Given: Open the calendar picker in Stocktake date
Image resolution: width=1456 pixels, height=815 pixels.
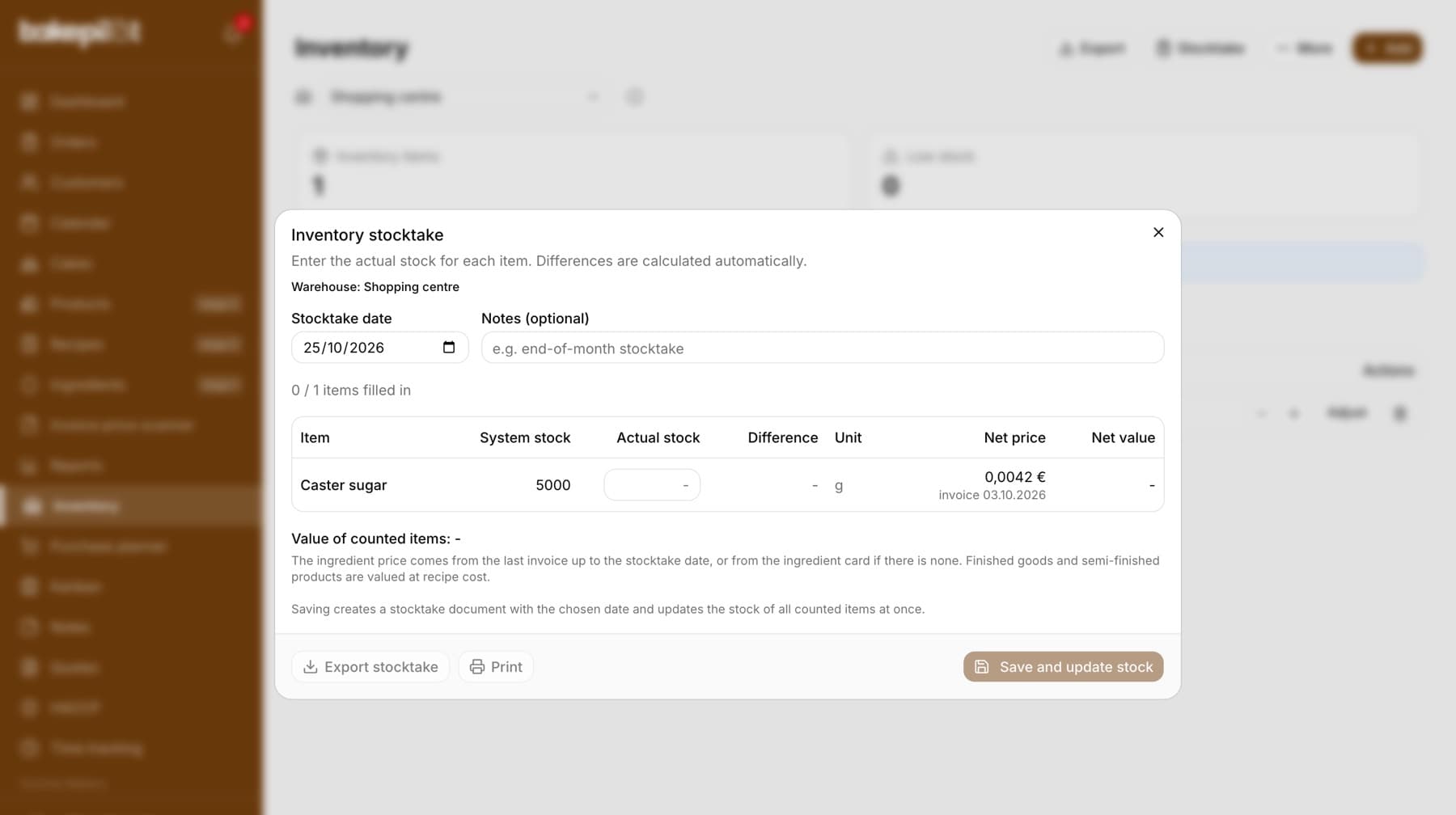Looking at the screenshot, I should [x=449, y=348].
